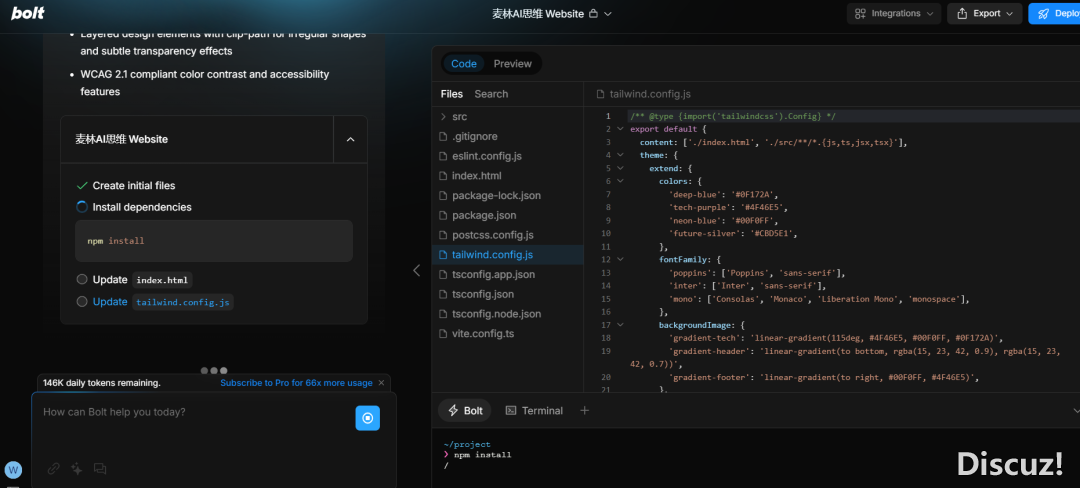
Task: Click the 'neon-blue' '#00F0FF' code line
Action: click(723, 221)
